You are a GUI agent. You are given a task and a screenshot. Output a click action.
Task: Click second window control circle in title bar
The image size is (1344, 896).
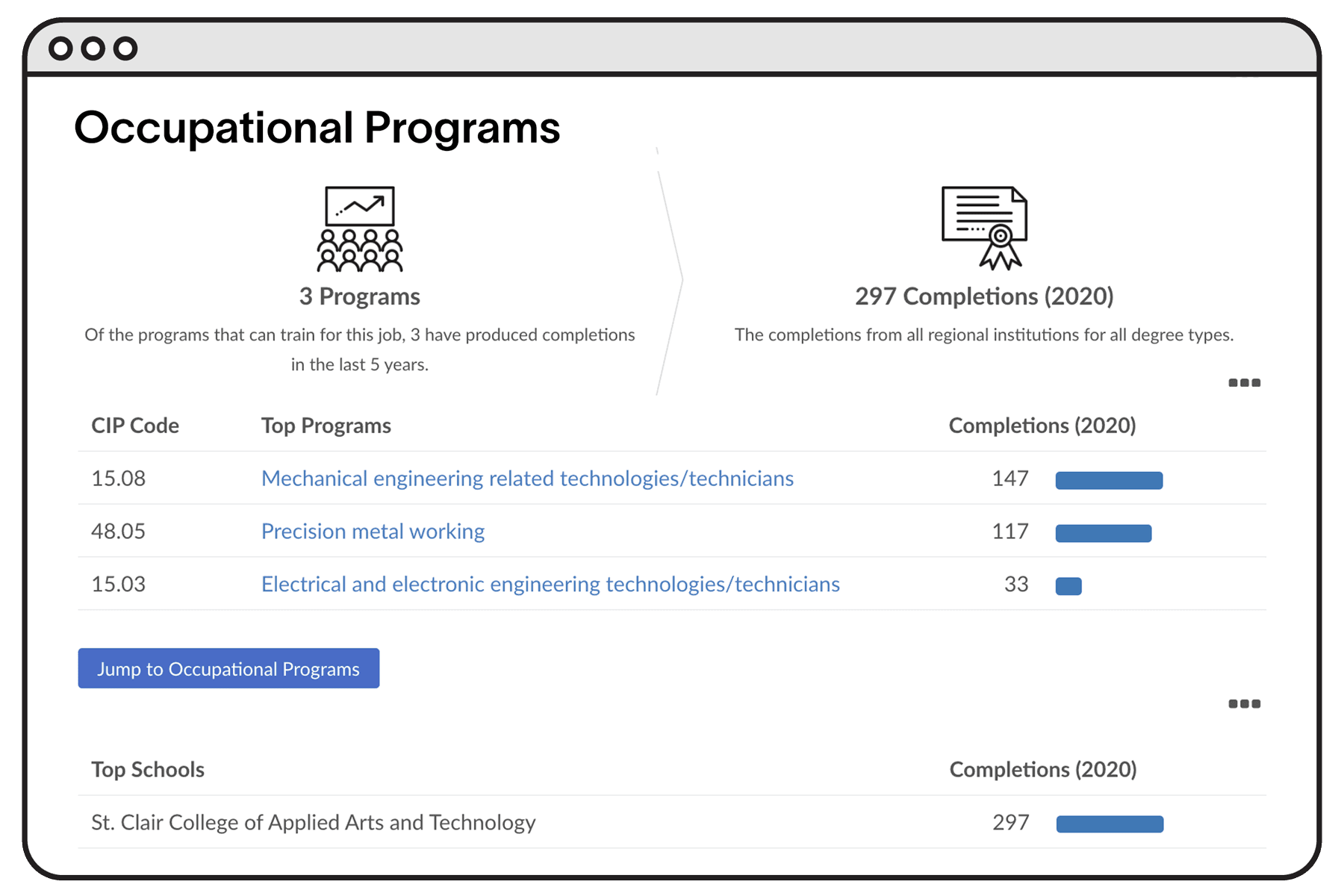93,49
